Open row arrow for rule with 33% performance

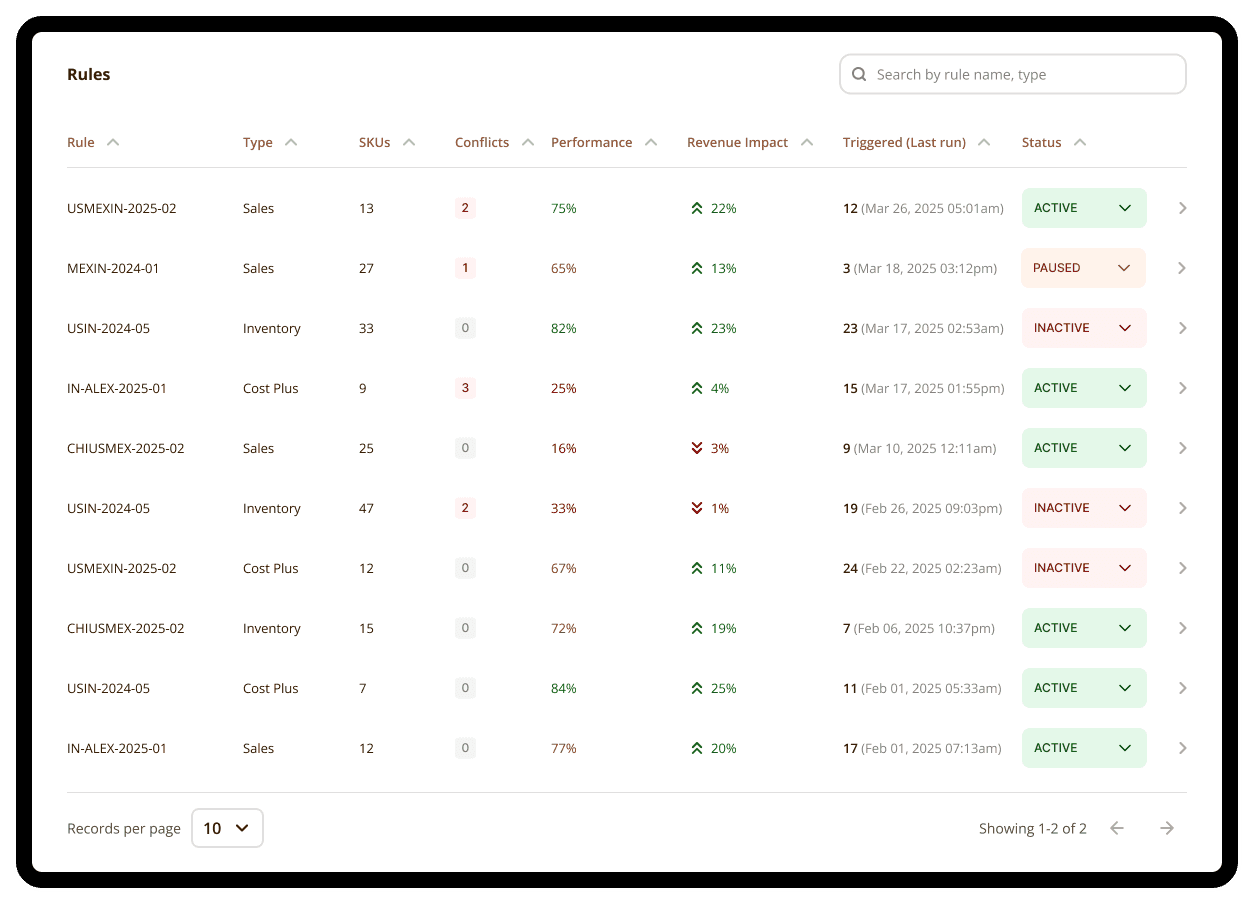coord(1182,508)
